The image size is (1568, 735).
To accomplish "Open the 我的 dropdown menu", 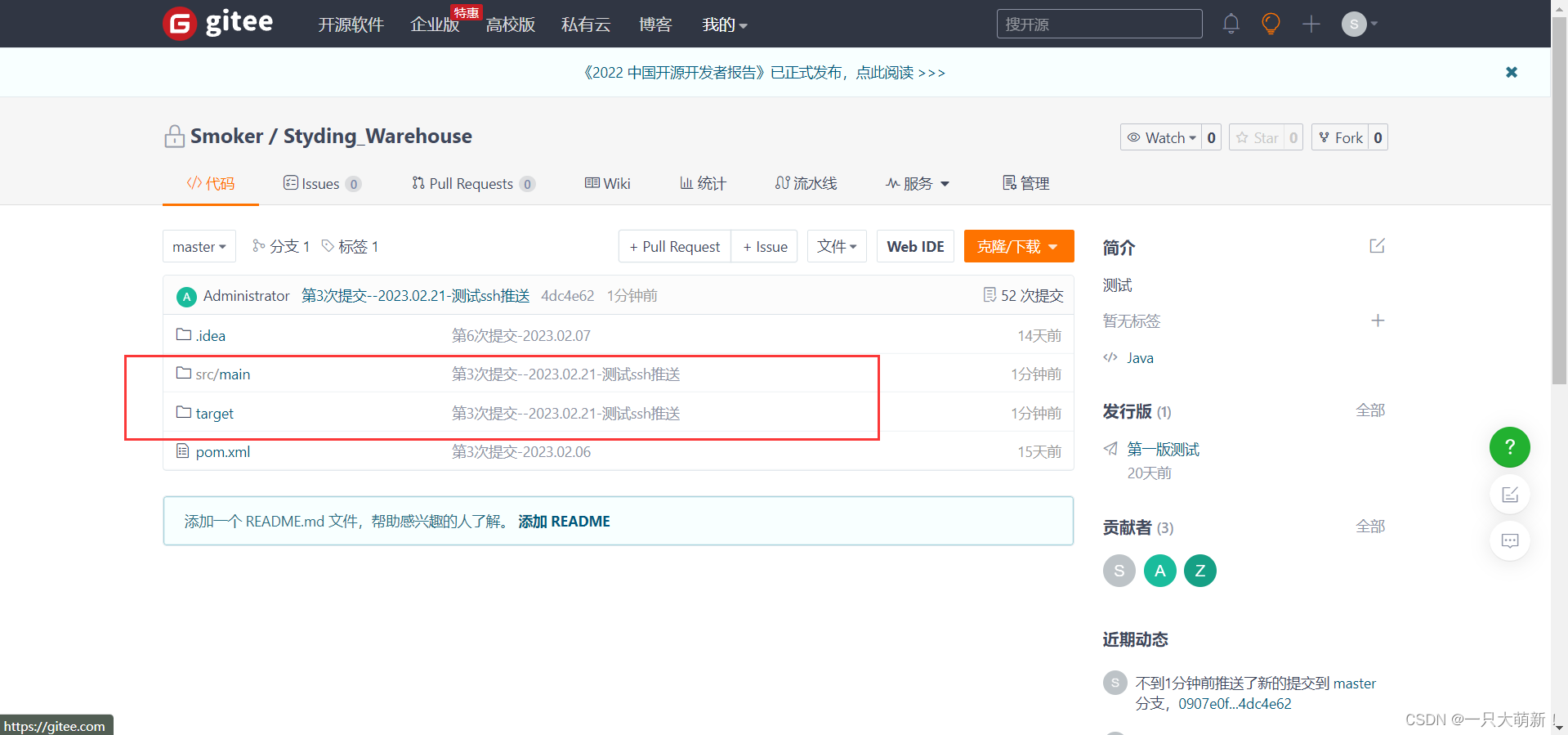I will 725,25.
